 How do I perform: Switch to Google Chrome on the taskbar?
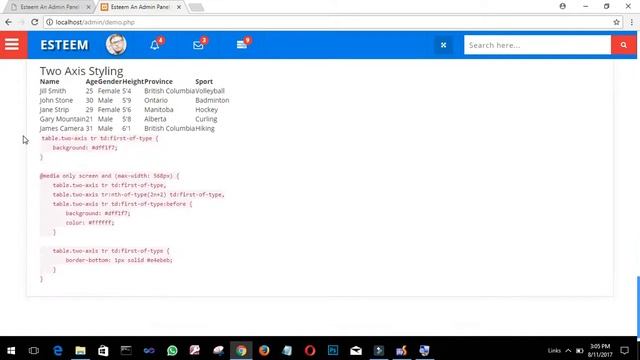click(241, 350)
